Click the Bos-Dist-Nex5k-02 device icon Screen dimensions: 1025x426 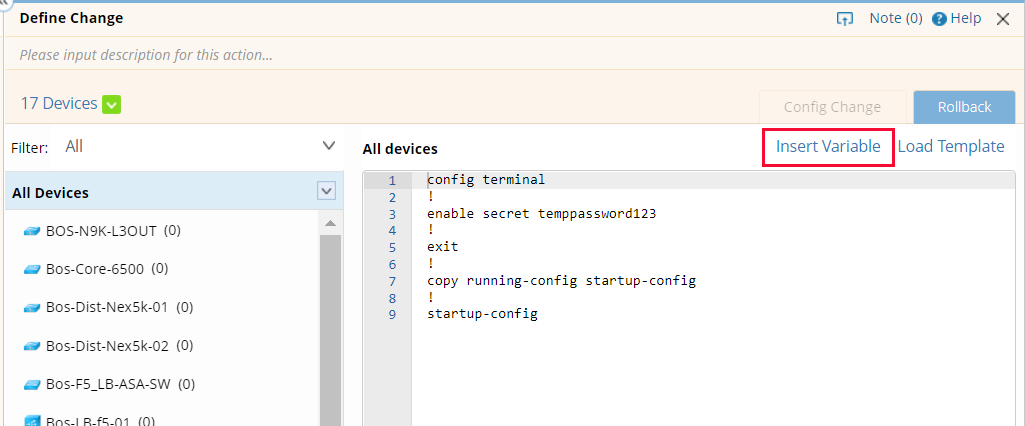32,346
